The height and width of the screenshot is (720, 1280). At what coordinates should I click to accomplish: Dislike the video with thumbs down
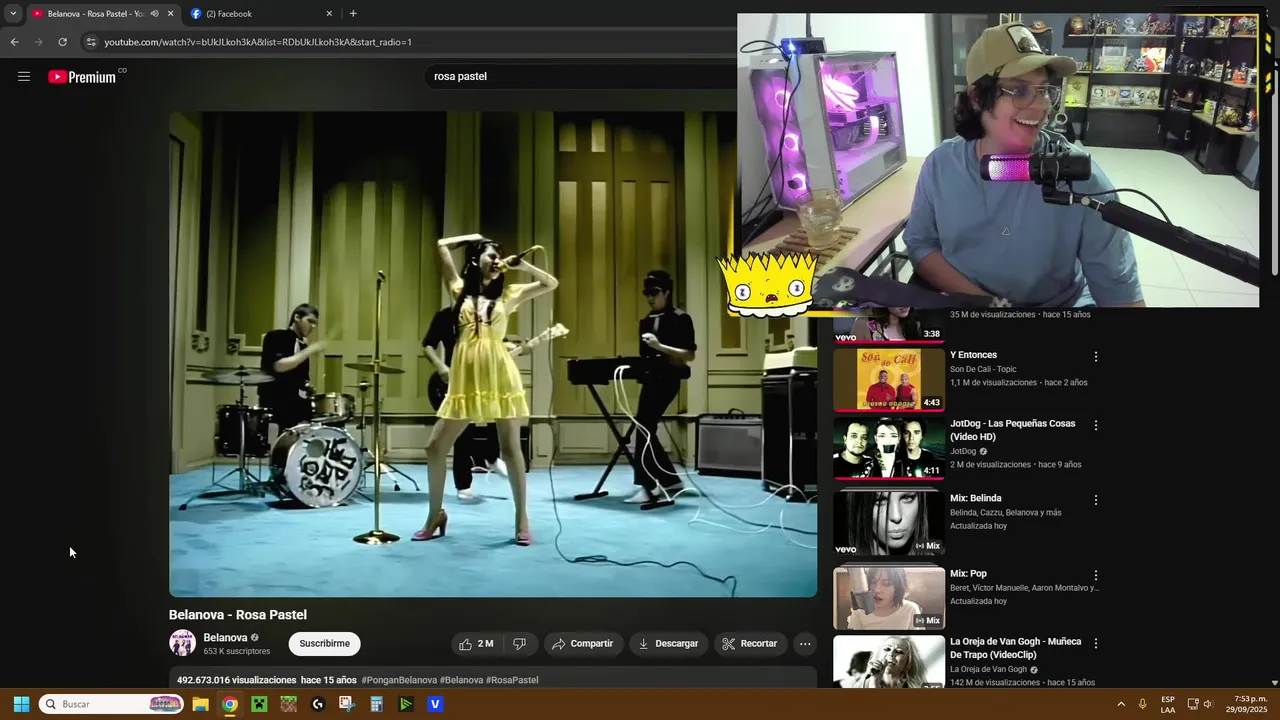tap(519, 643)
